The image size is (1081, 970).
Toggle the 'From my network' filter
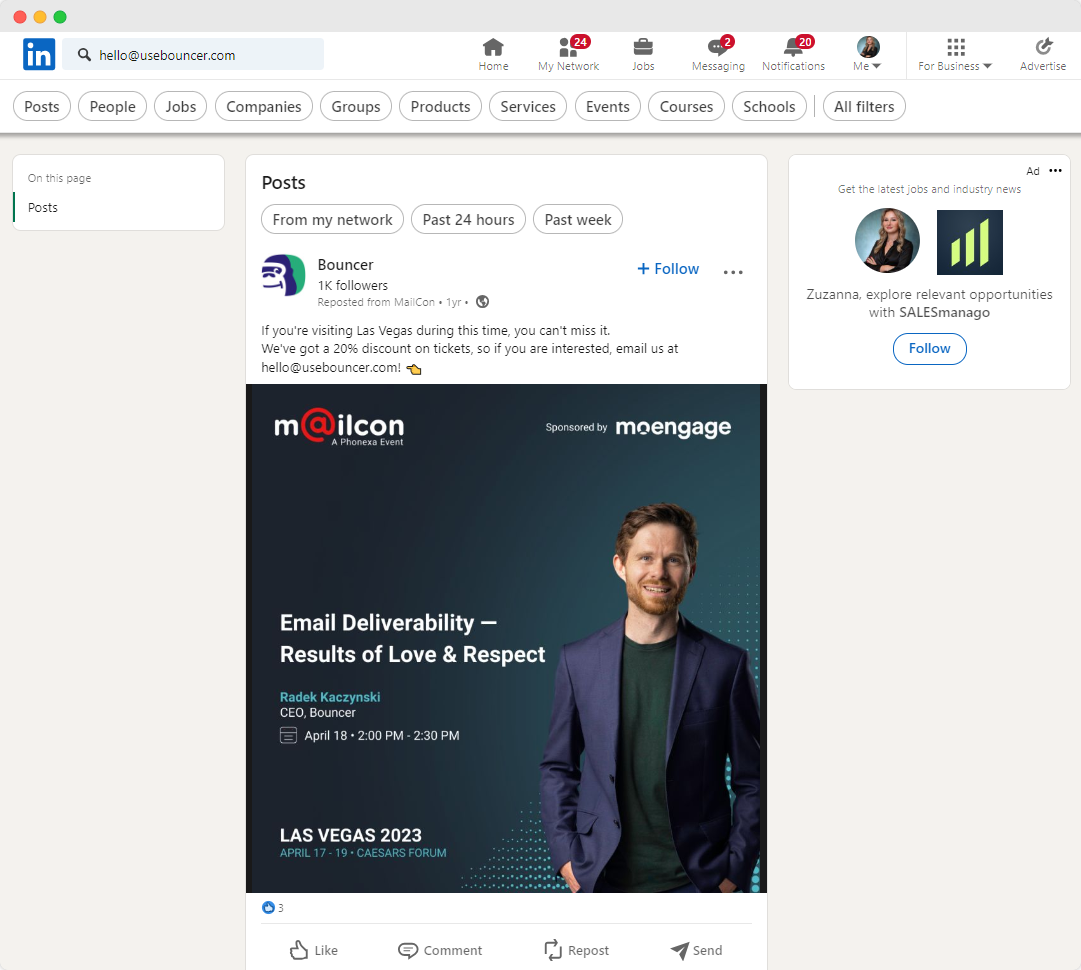pos(333,219)
